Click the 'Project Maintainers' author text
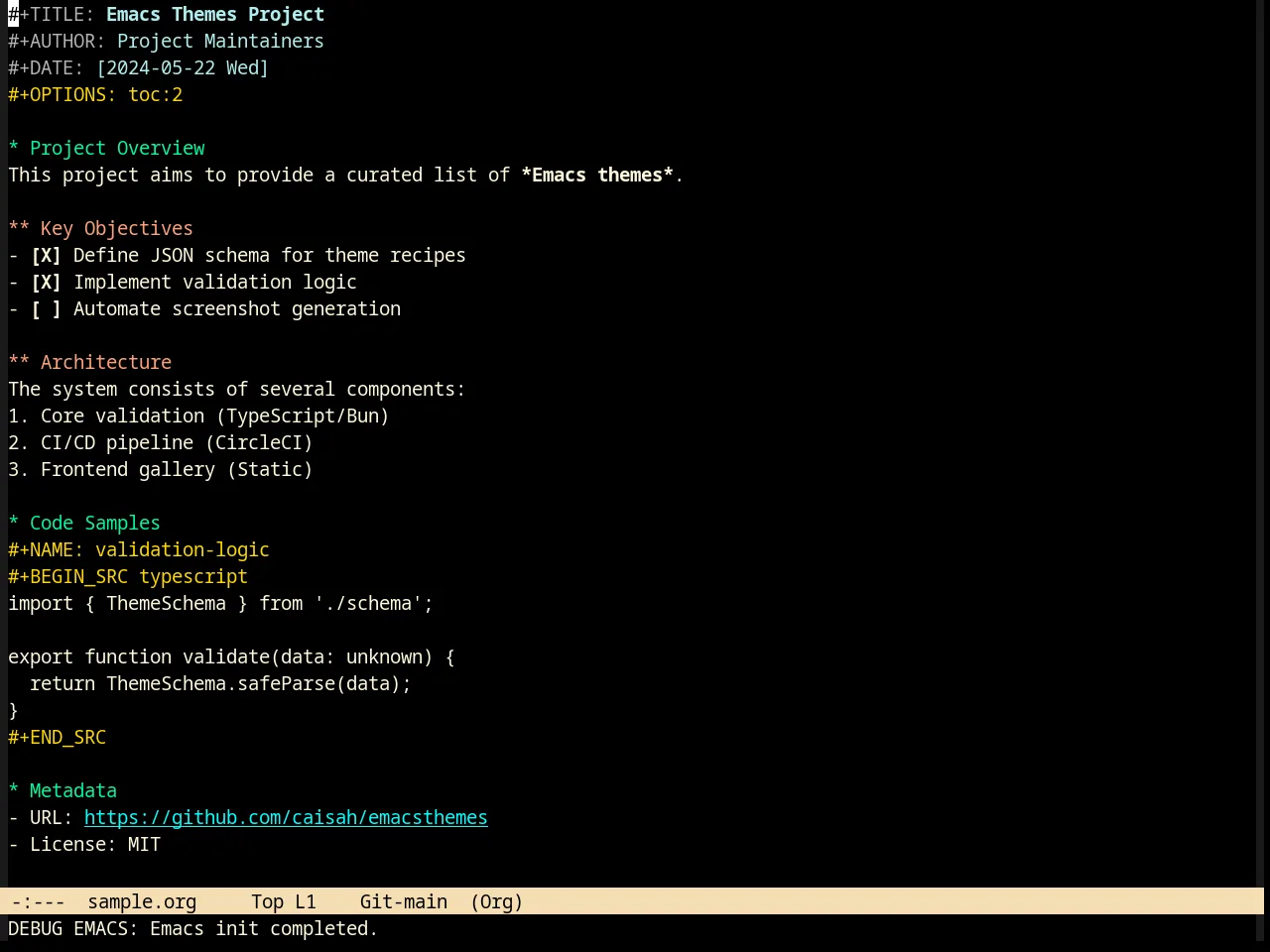 tap(220, 41)
